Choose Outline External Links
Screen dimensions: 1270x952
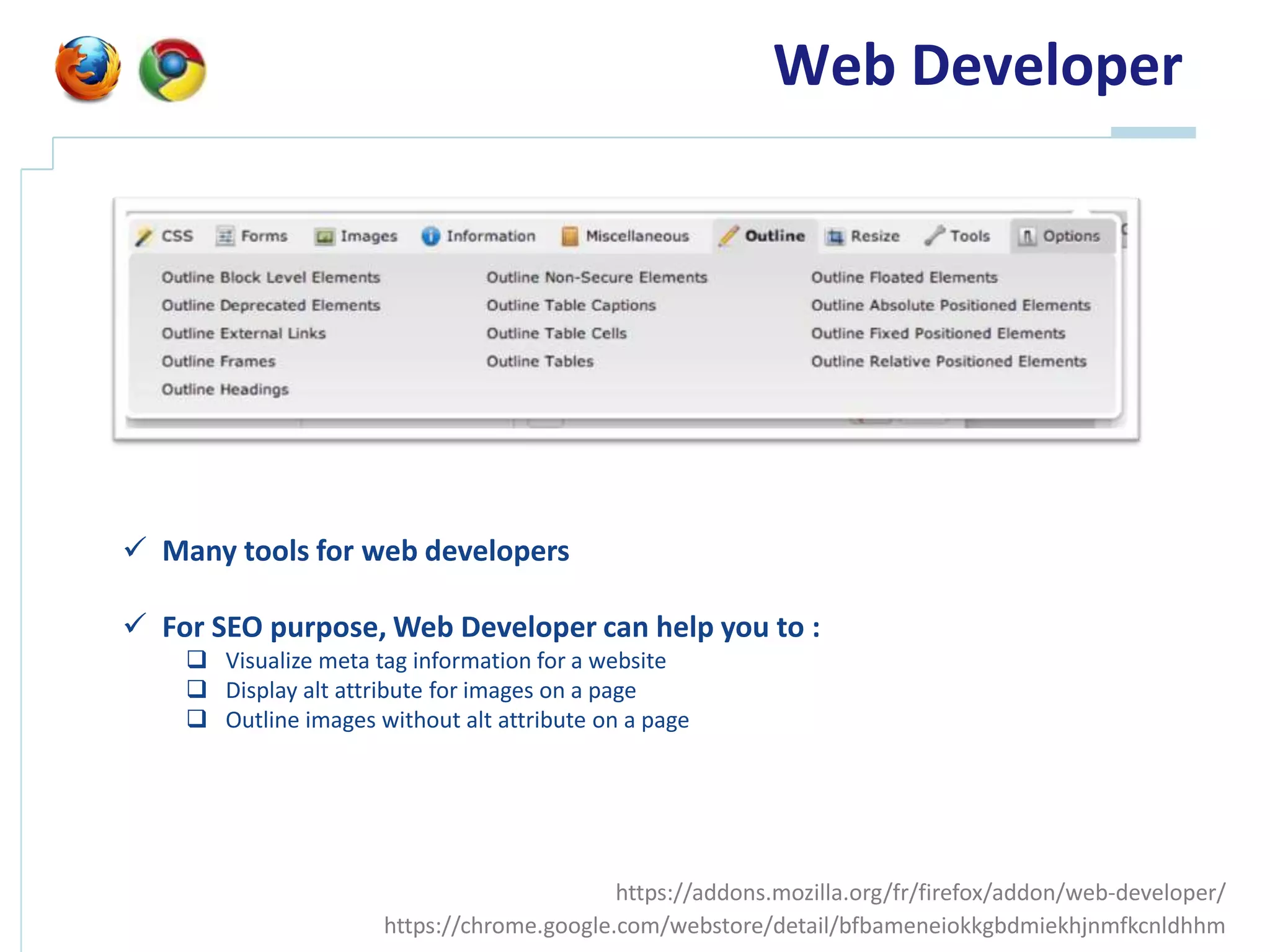(244, 333)
